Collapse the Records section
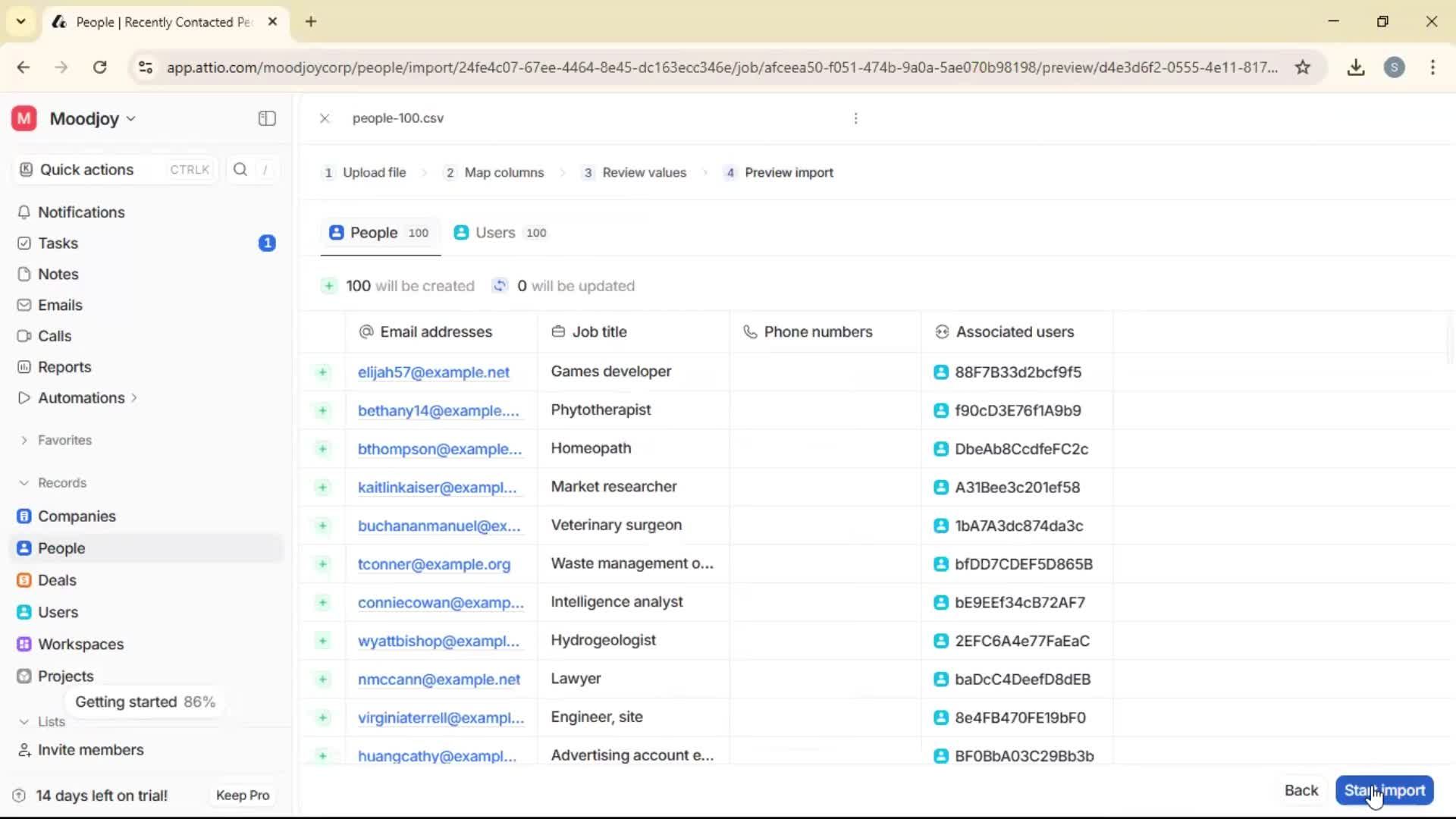Screen dimensions: 1456x819 click(x=23, y=482)
